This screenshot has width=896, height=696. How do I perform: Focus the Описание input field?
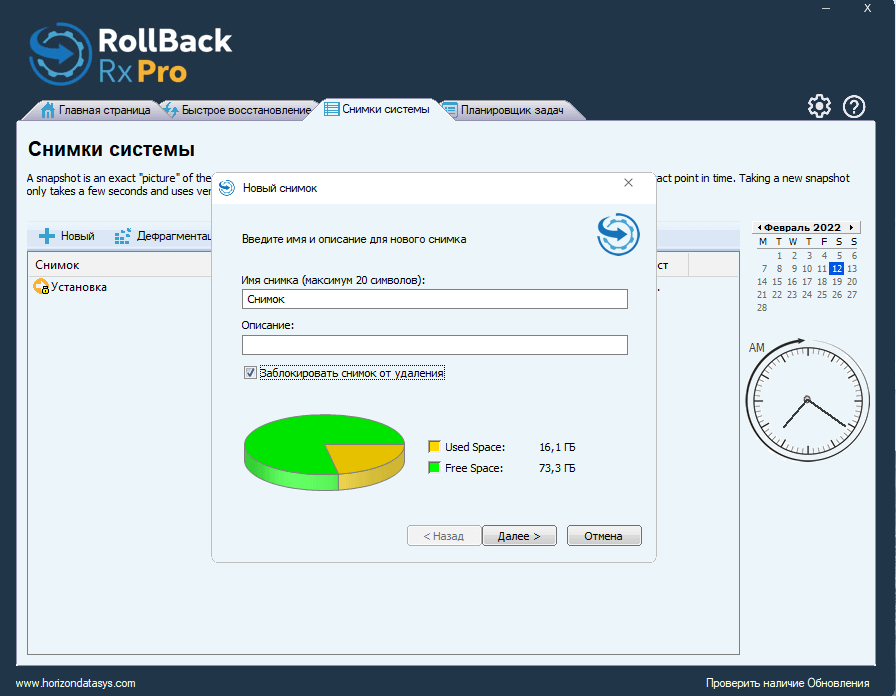(x=435, y=345)
